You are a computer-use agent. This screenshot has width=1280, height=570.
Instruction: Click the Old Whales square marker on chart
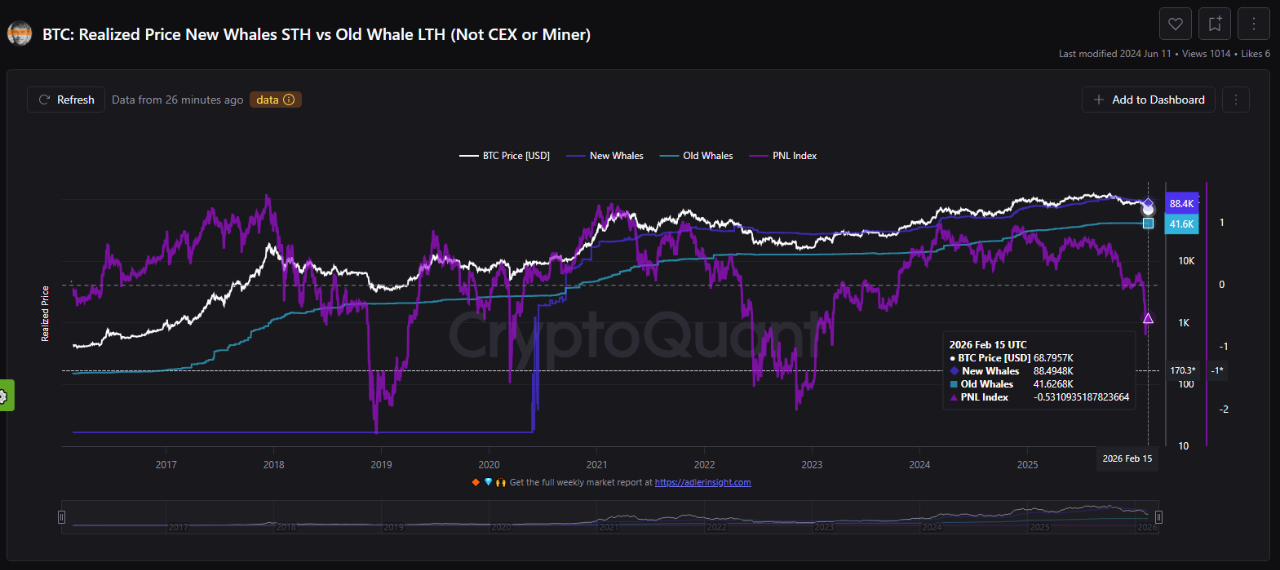pyautogui.click(x=1148, y=223)
